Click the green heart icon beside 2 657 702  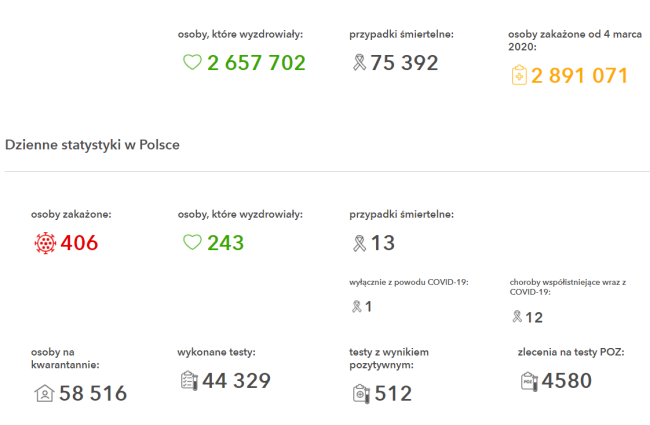click(192, 63)
